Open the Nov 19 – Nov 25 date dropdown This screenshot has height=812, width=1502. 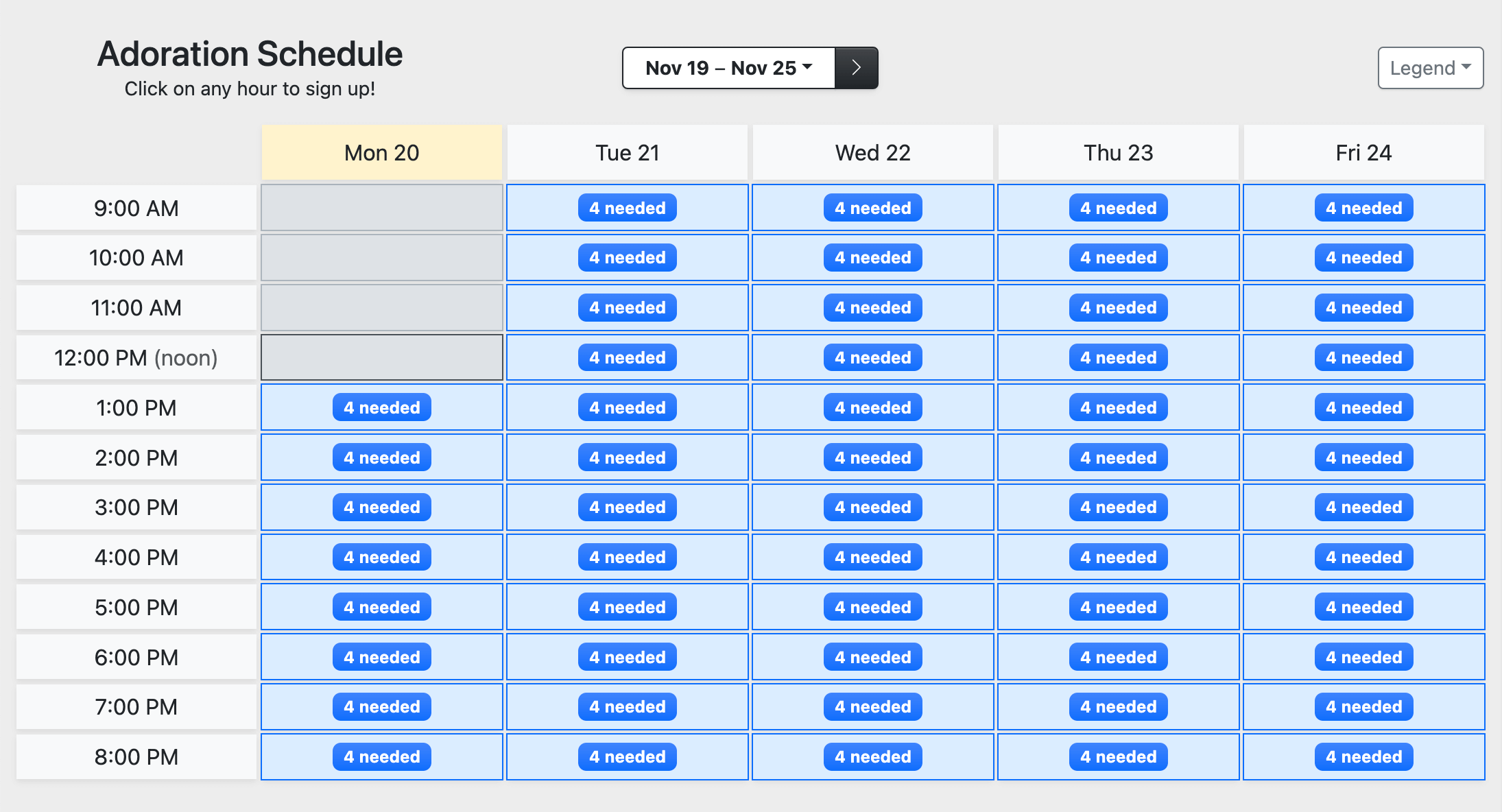click(x=728, y=67)
